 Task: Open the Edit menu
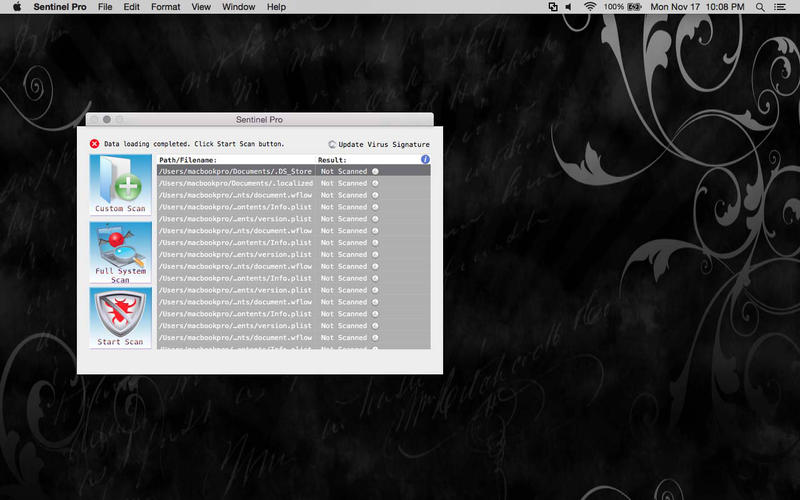coord(131,7)
